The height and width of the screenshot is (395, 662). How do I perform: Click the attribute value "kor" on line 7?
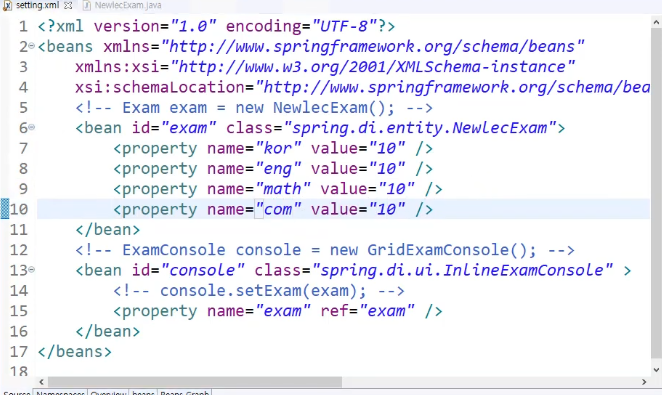click(278, 148)
